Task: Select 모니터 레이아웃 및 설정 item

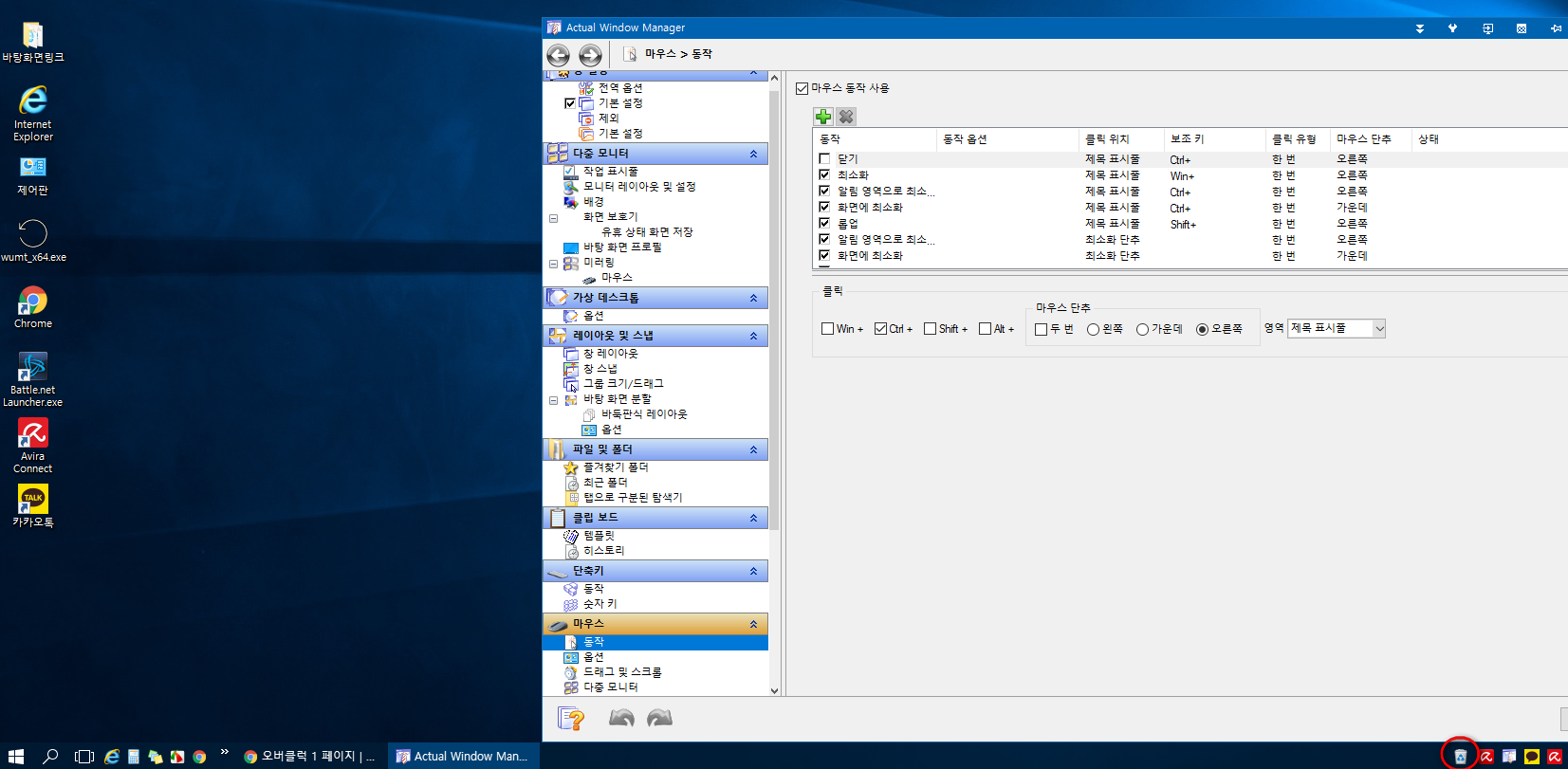Action: [639, 187]
